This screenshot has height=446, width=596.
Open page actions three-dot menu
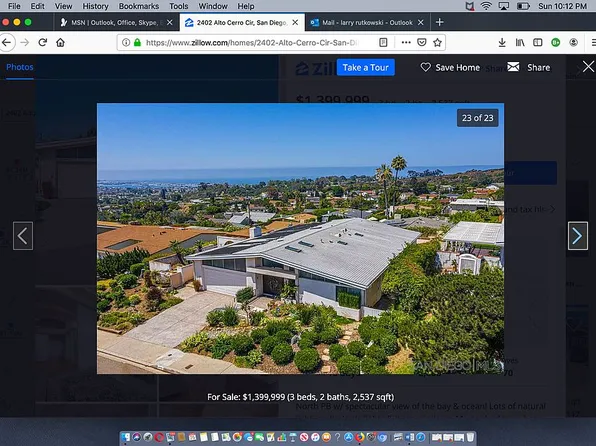406,43
